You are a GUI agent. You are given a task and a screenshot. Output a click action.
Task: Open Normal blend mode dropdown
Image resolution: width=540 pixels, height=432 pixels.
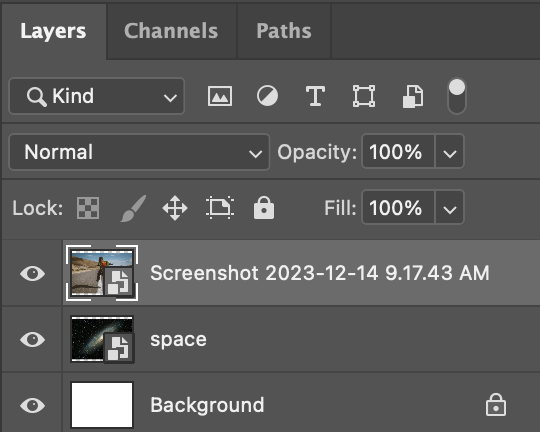(139, 152)
